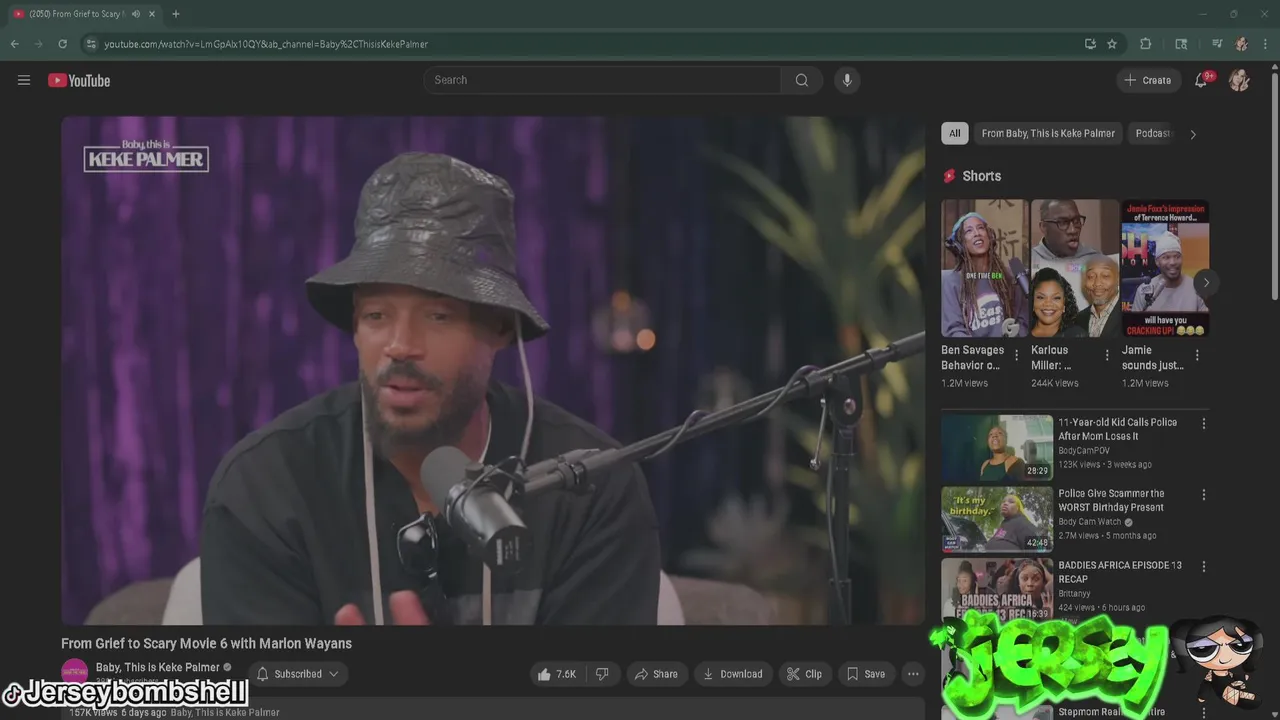Viewport: 1280px width, 720px height.
Task: Open 11-Year-old Kid Calls Police video title
Action: (x=1117, y=429)
